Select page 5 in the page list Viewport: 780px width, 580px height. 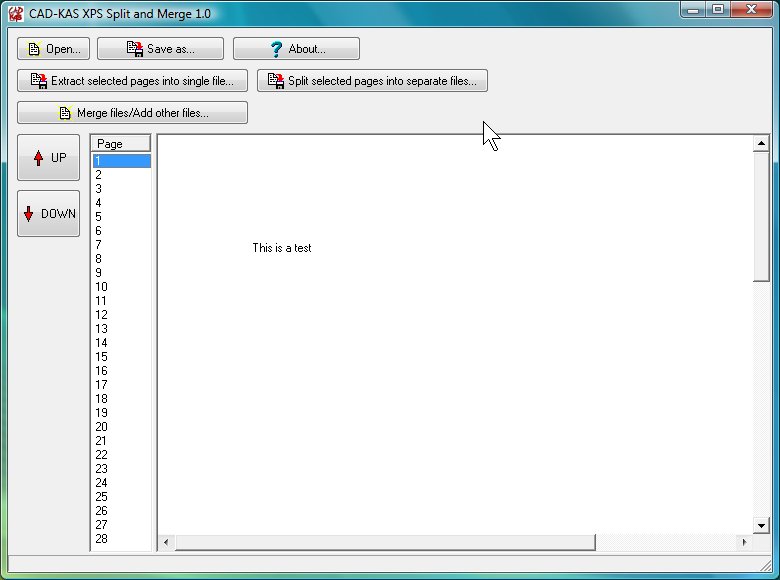pos(120,217)
